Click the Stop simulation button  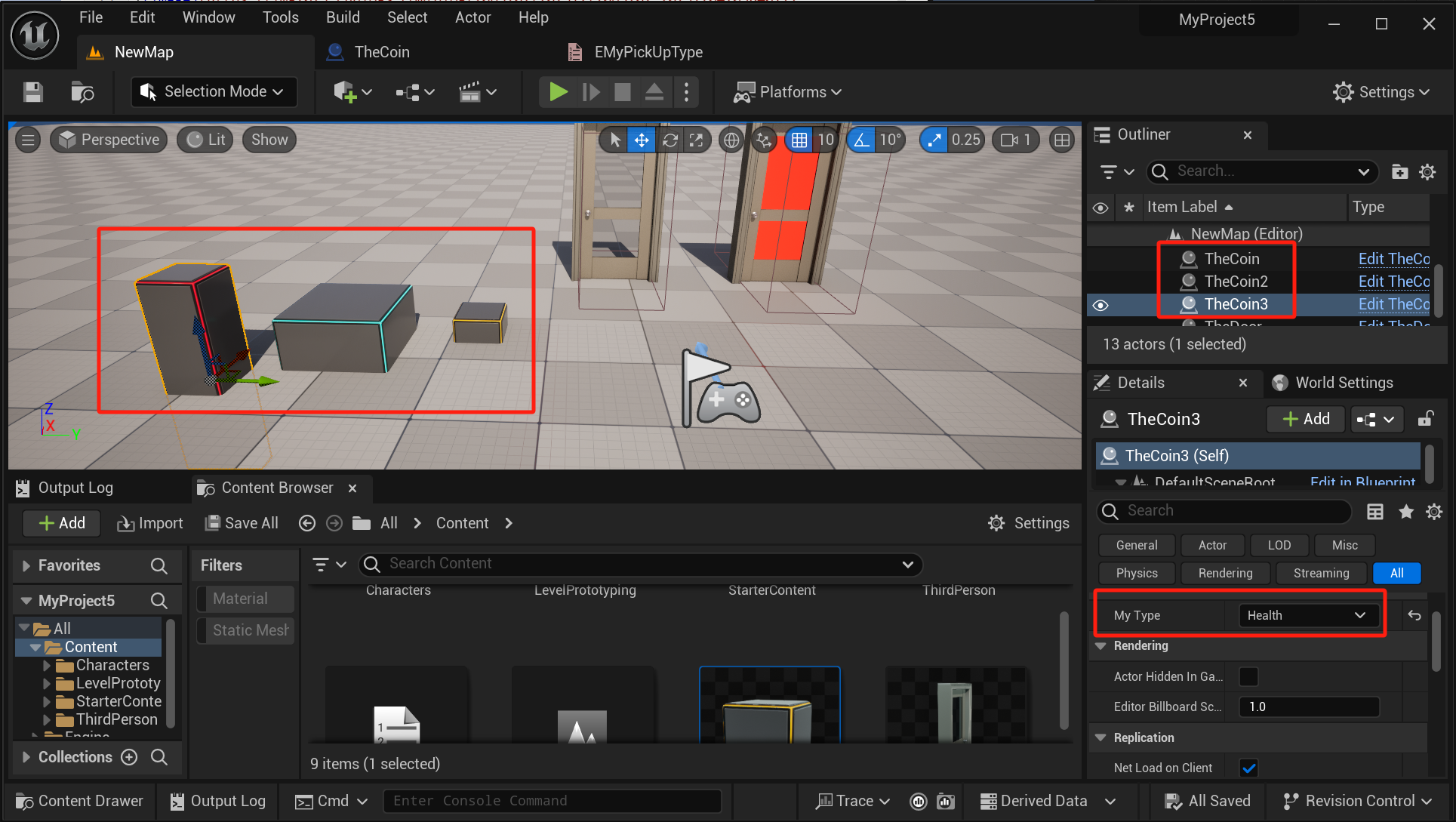pos(623,92)
